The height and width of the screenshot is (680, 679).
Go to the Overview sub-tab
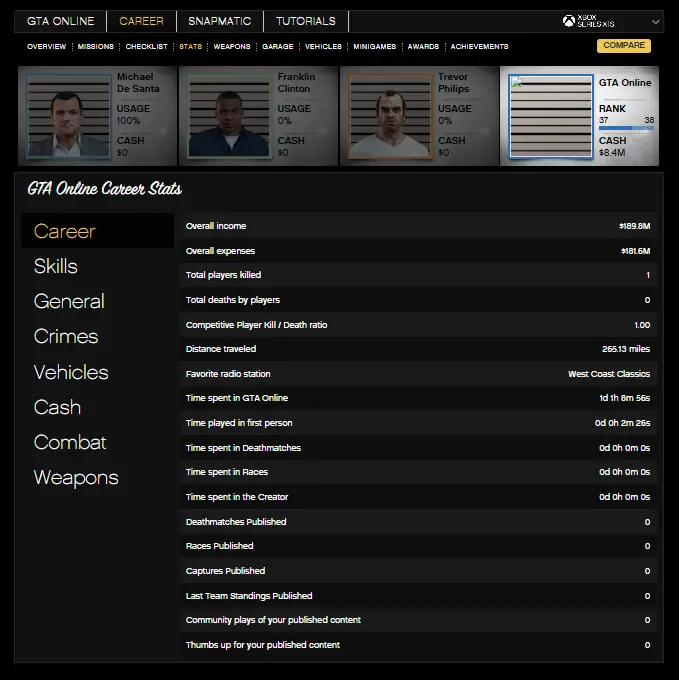point(47,46)
